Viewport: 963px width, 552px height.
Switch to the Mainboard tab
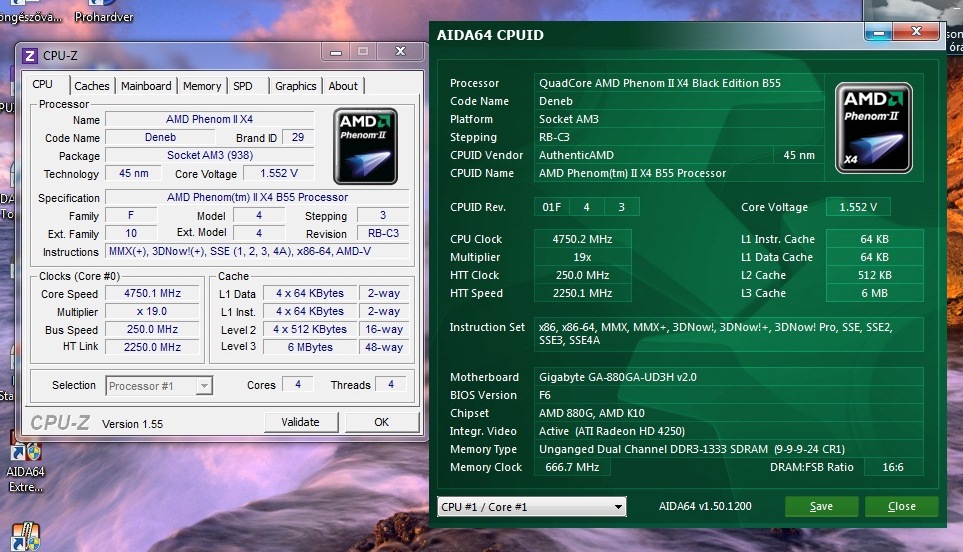146,86
